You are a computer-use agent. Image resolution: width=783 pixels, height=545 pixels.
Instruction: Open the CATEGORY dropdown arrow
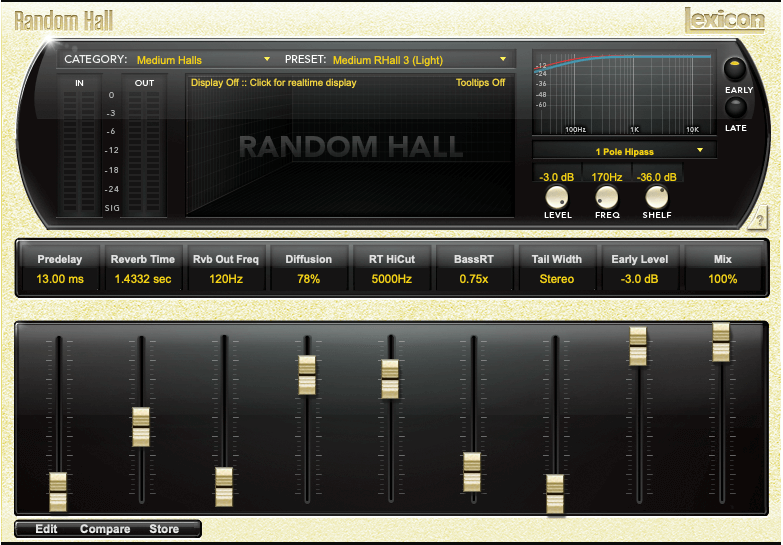[267, 59]
